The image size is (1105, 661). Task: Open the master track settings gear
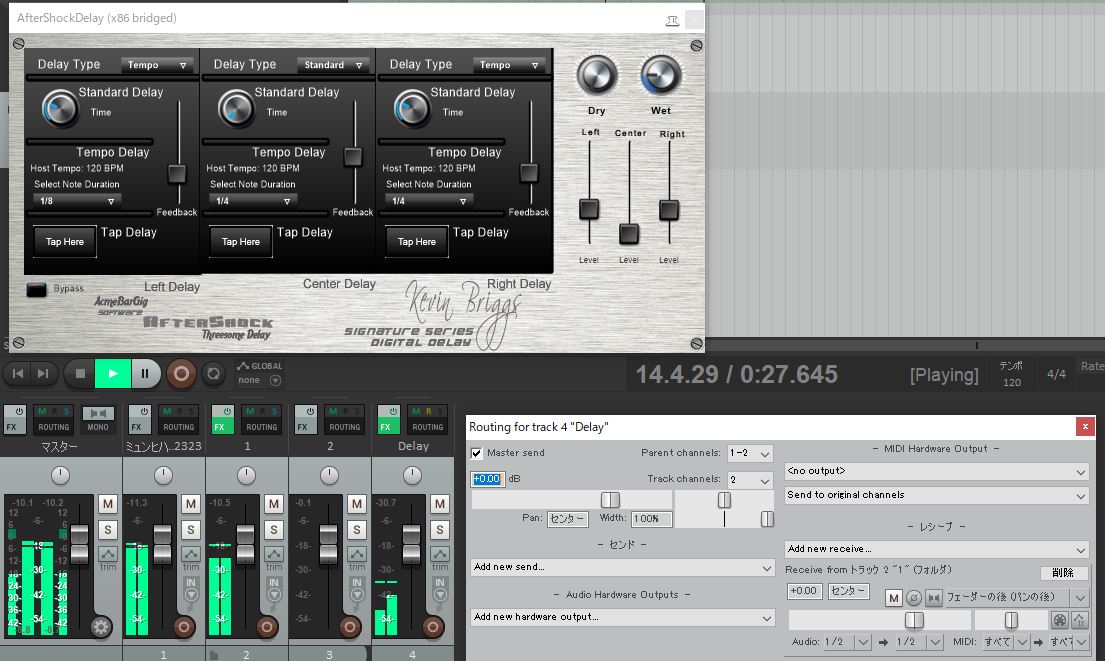coord(101,626)
